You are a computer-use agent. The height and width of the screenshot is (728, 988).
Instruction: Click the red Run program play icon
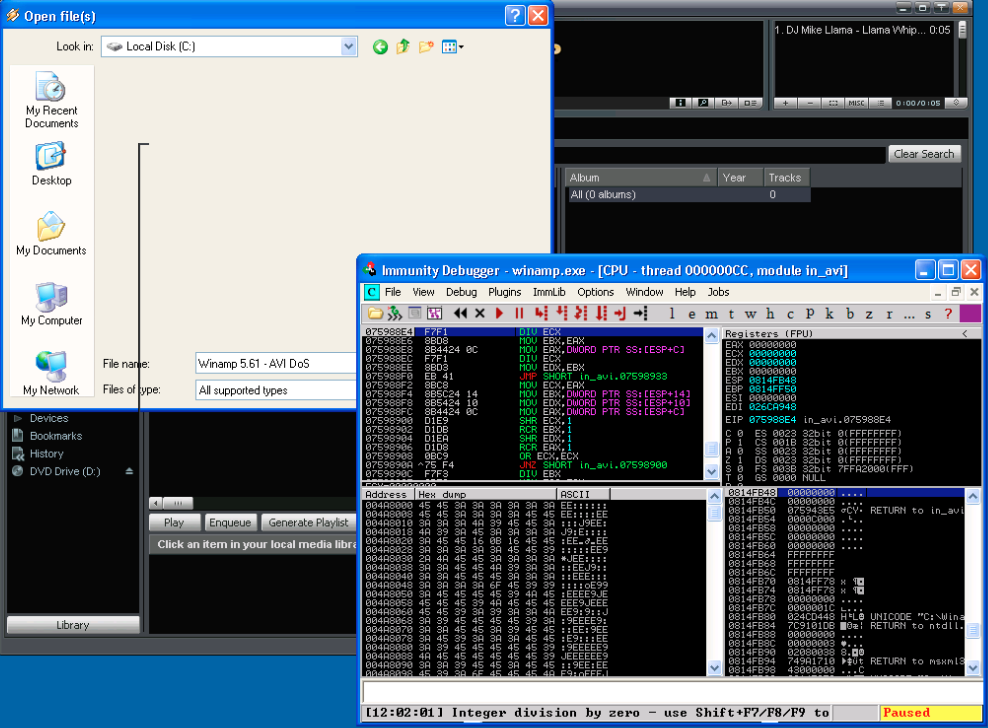pyautogui.click(x=500, y=313)
